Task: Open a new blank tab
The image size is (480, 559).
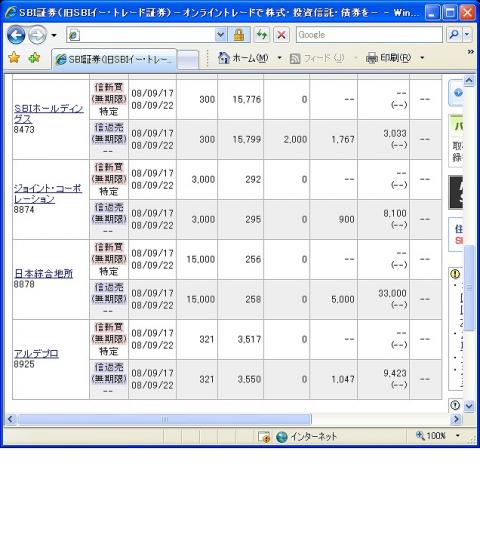Action: click(x=188, y=60)
